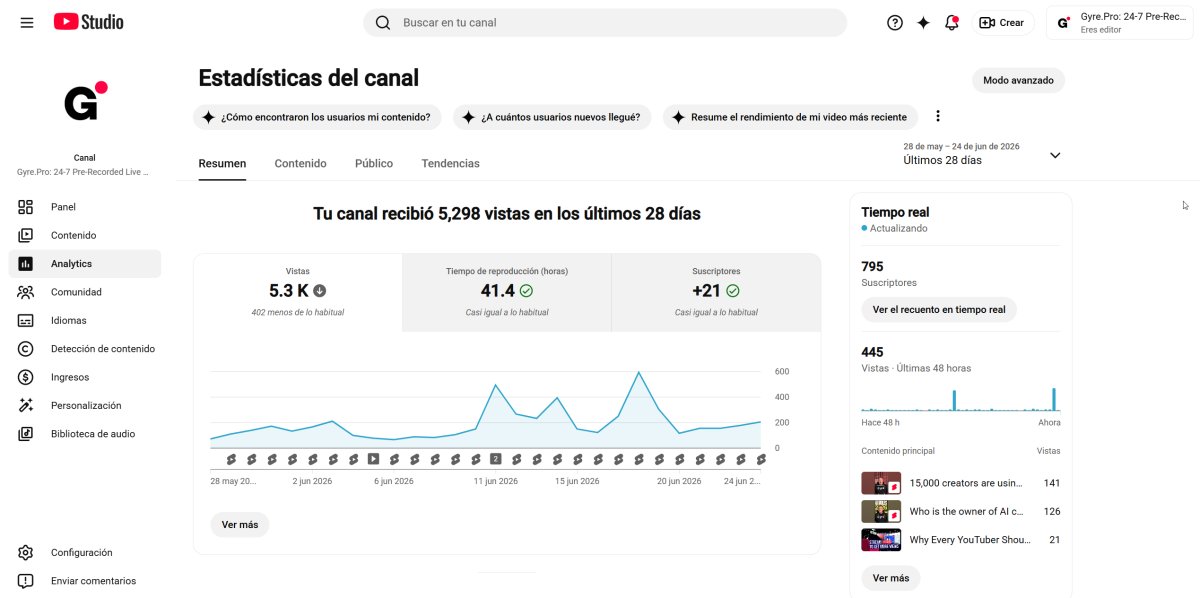Screen dimensions: 1200x598
Task: Open Detección de contenido in sidebar
Action: [x=85, y=349]
